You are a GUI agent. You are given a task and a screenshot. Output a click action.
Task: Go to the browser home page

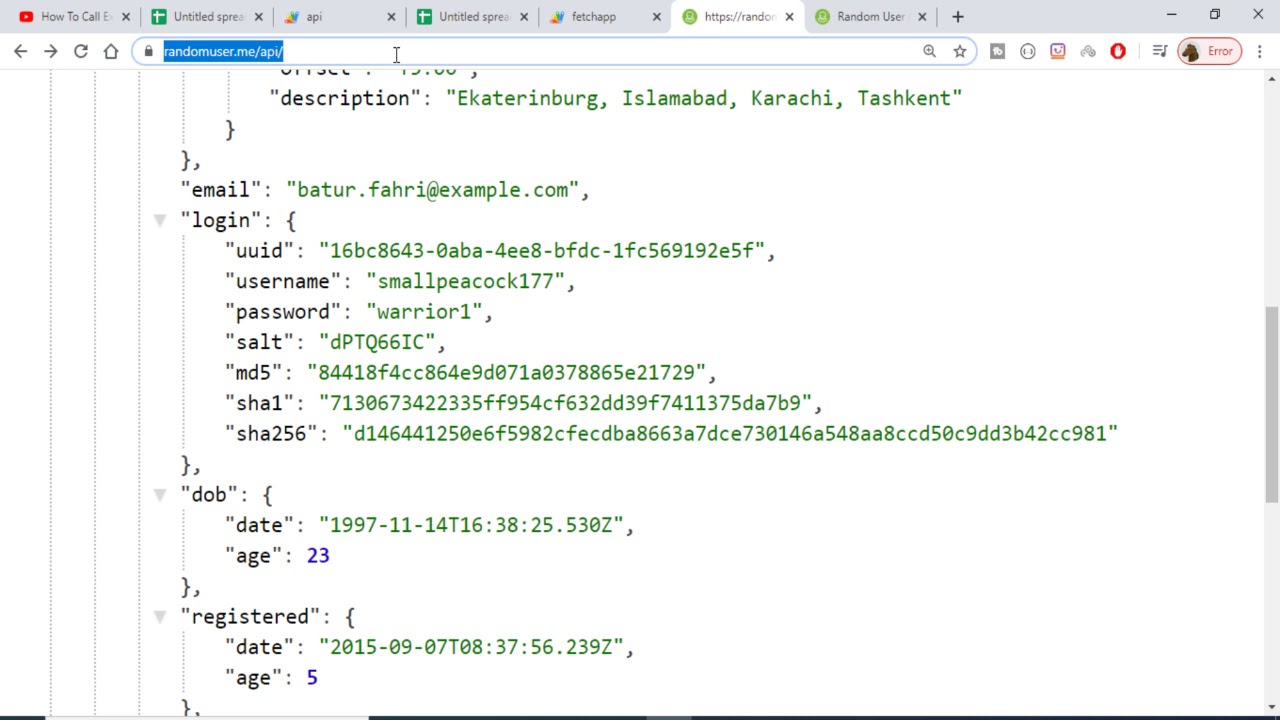point(111,51)
